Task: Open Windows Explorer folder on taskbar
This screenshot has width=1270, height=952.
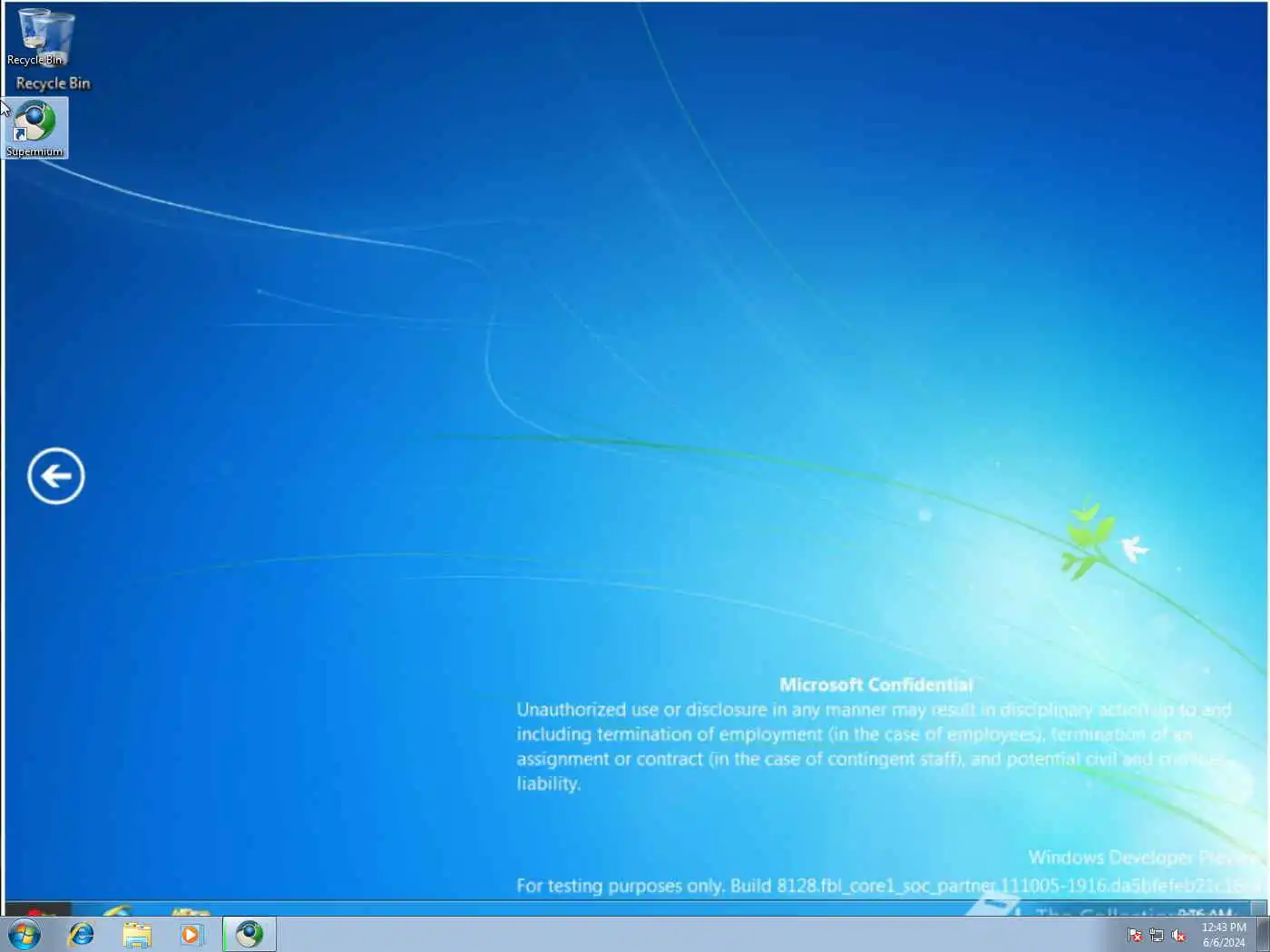Action: (x=137, y=934)
